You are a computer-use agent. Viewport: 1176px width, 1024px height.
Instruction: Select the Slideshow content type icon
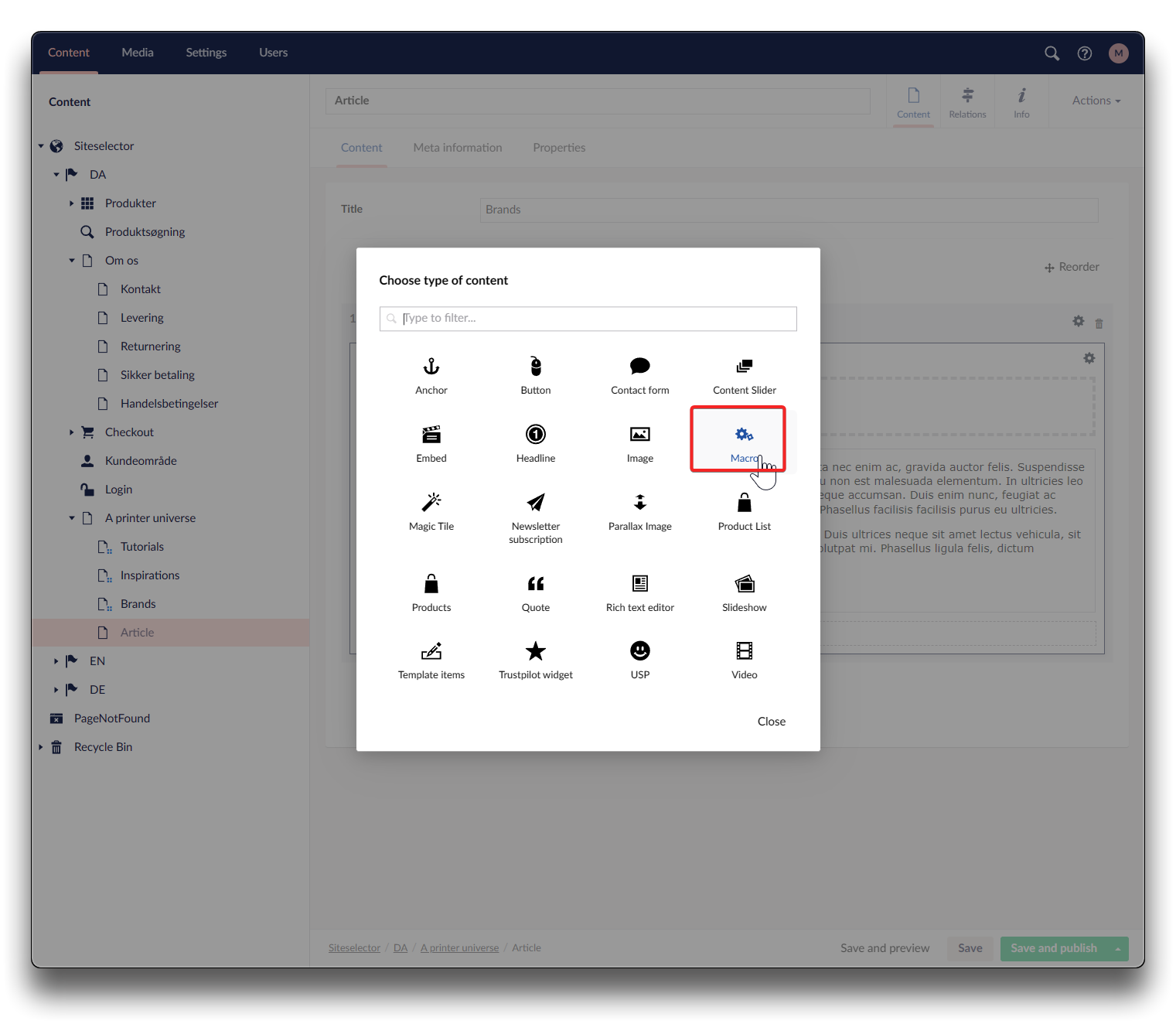(x=745, y=584)
